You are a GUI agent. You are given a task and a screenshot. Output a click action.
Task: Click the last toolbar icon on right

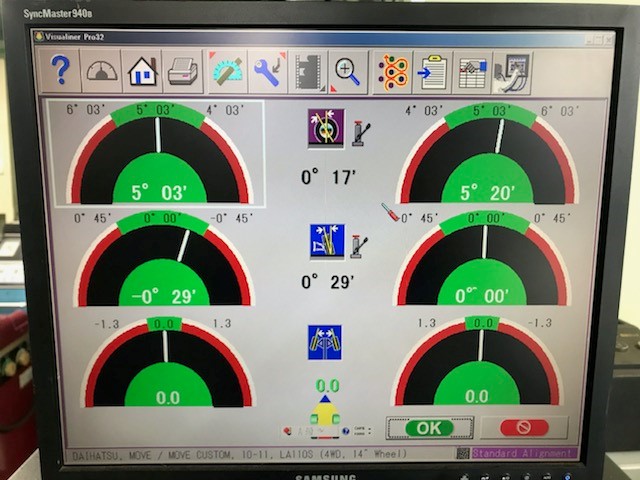512,72
